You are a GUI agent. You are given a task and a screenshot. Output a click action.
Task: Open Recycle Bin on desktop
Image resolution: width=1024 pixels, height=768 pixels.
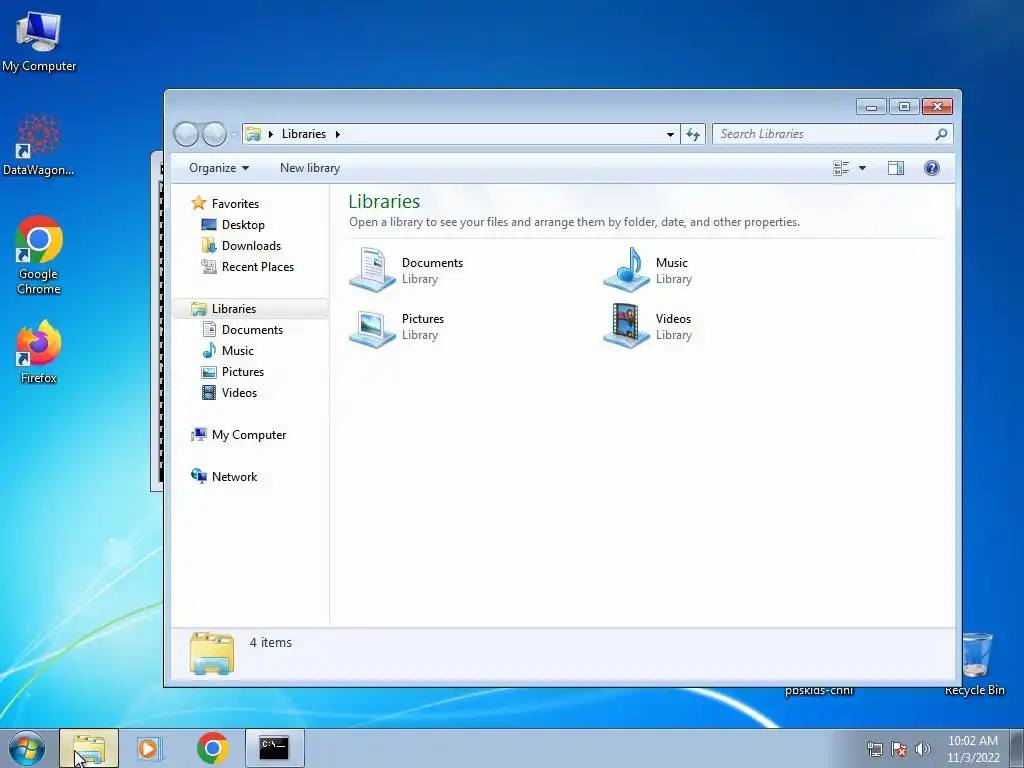point(975,664)
